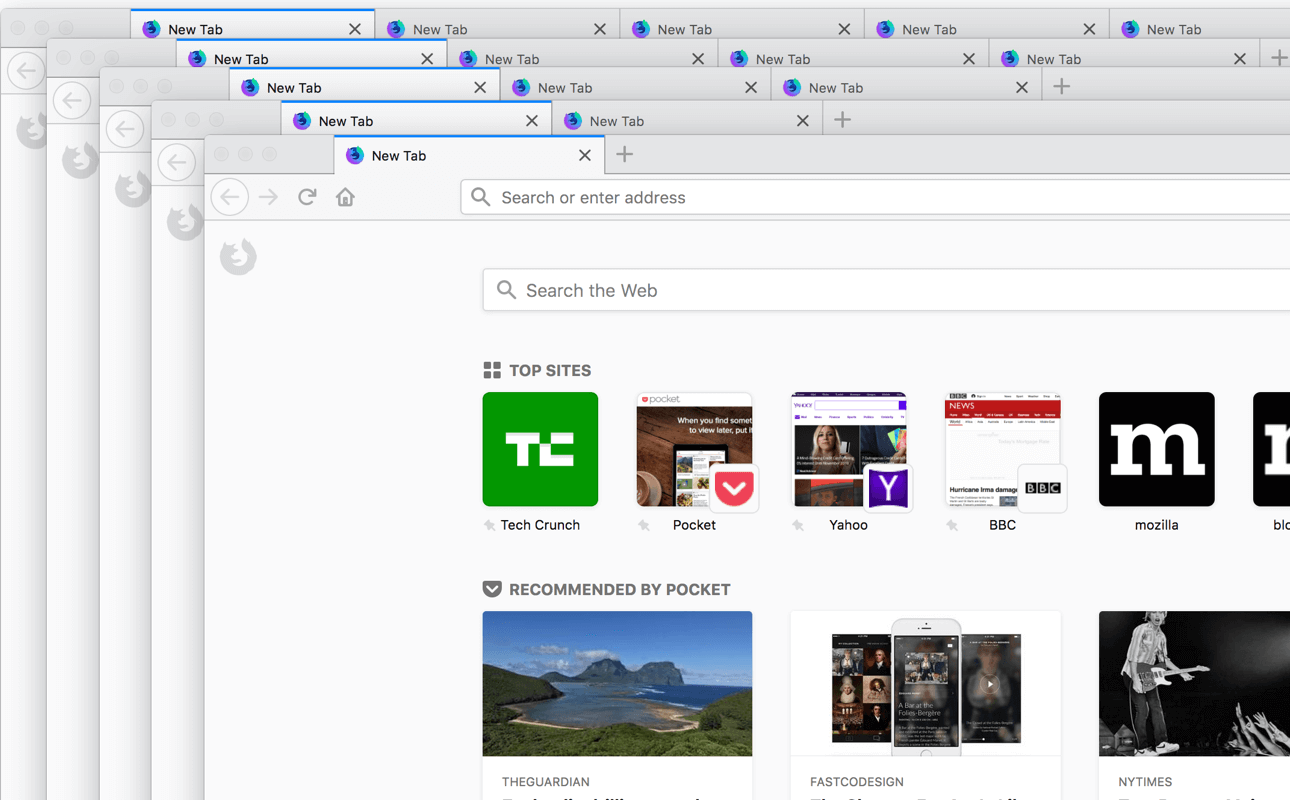This screenshot has height=800, width=1290.
Task: Go to the home page icon
Action: pos(345,197)
